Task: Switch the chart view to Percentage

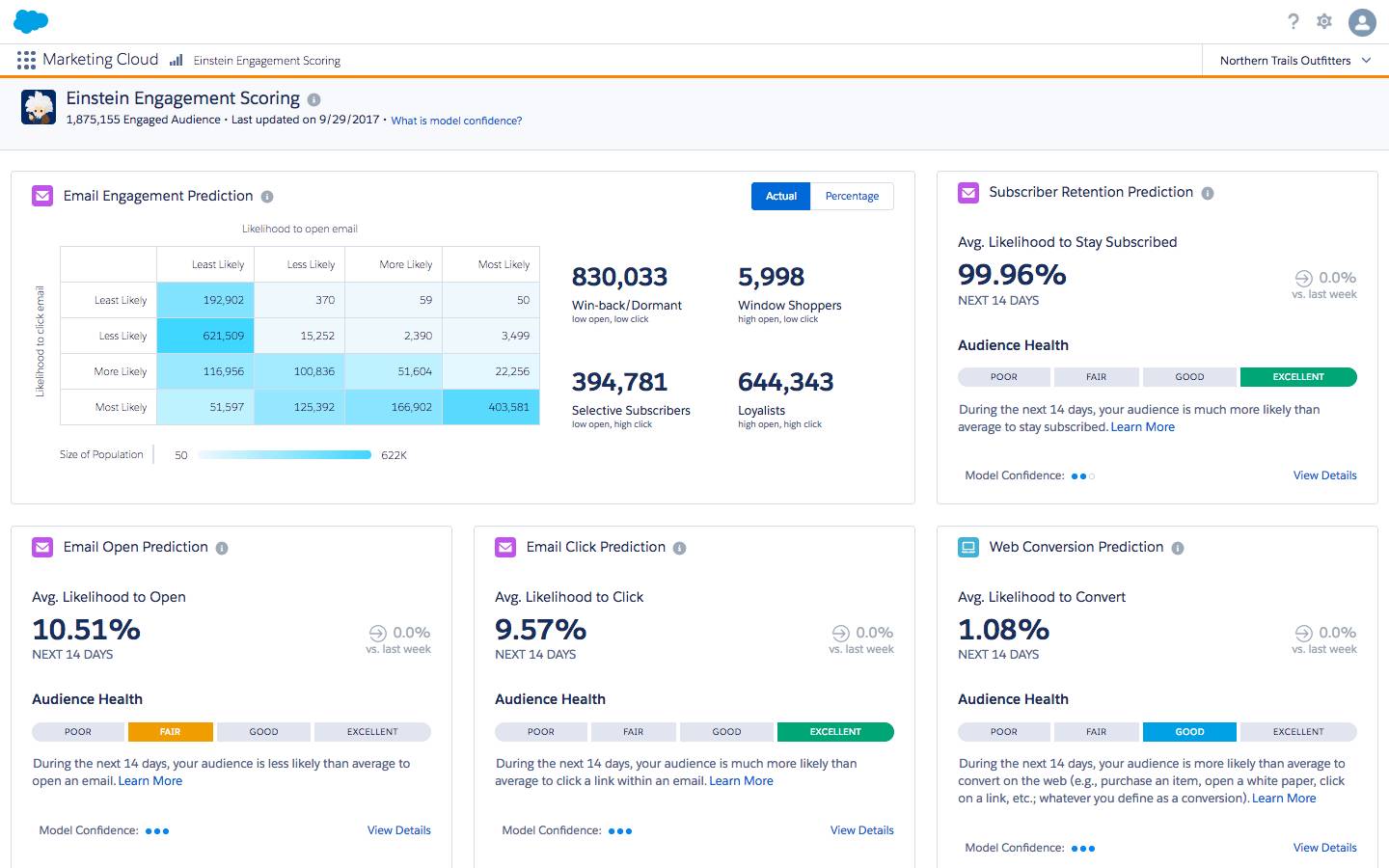Action: coord(852,196)
